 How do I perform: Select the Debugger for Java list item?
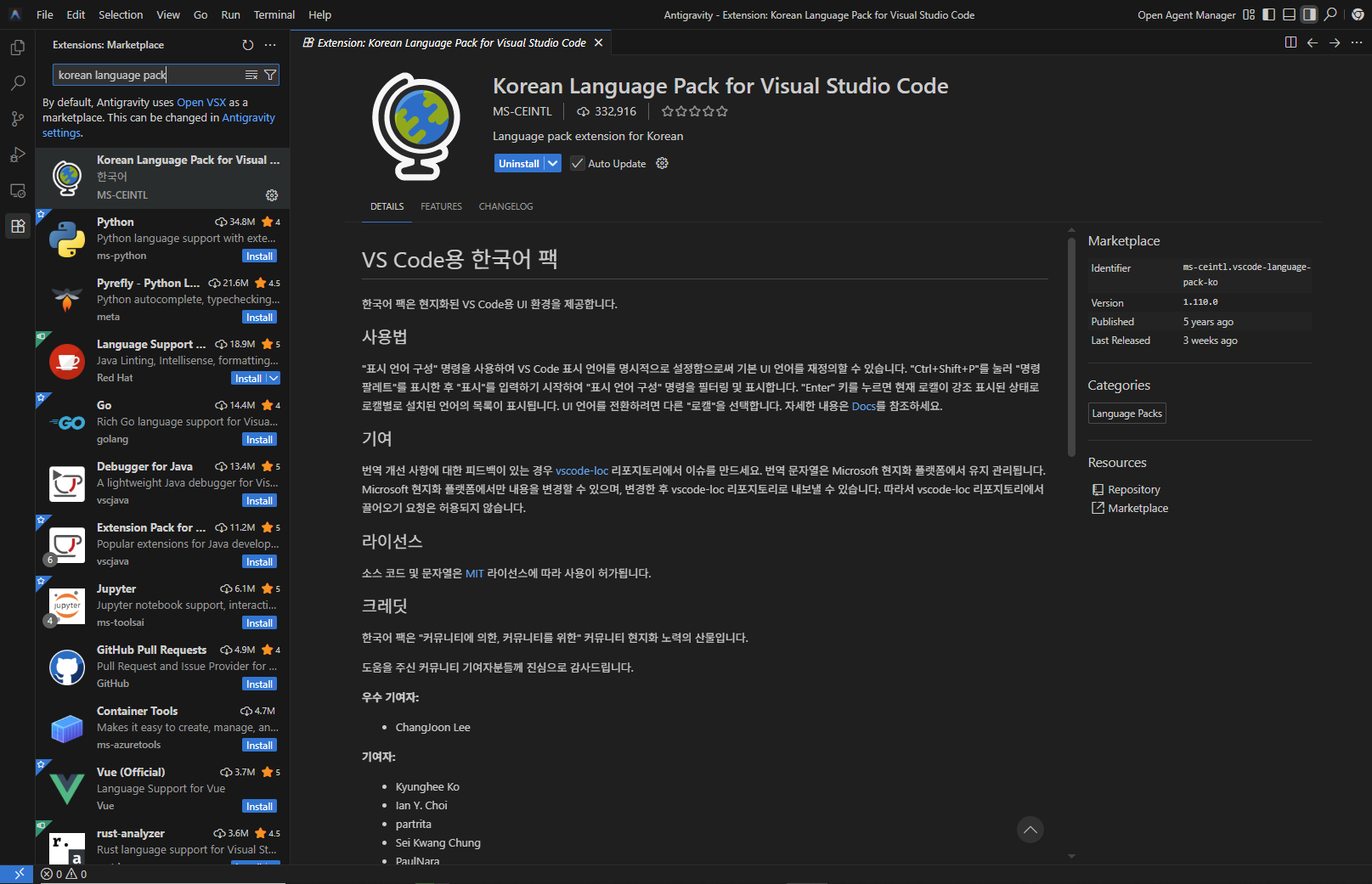(x=162, y=484)
